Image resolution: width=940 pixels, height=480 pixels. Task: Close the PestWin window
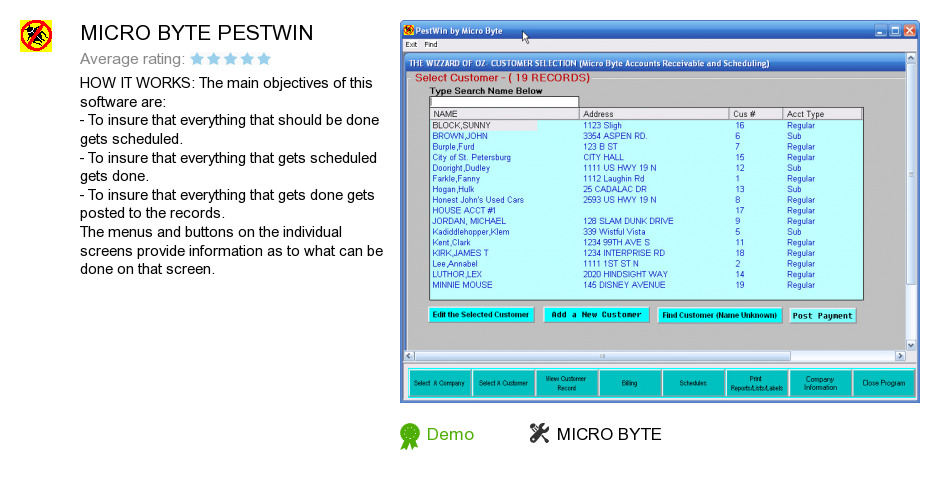pos(910,31)
